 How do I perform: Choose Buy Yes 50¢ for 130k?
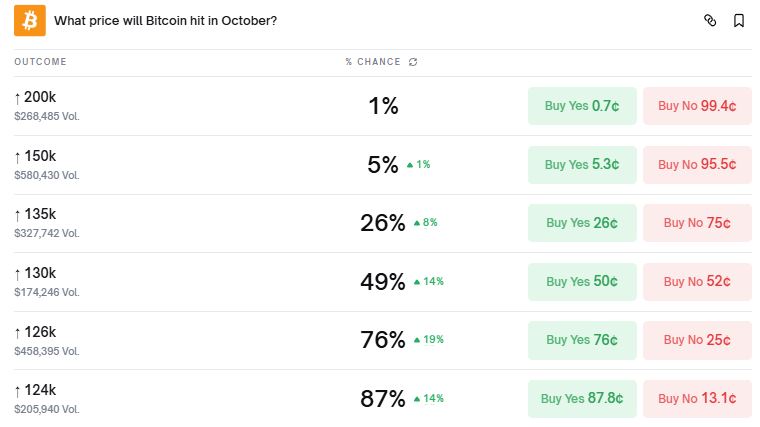582,282
